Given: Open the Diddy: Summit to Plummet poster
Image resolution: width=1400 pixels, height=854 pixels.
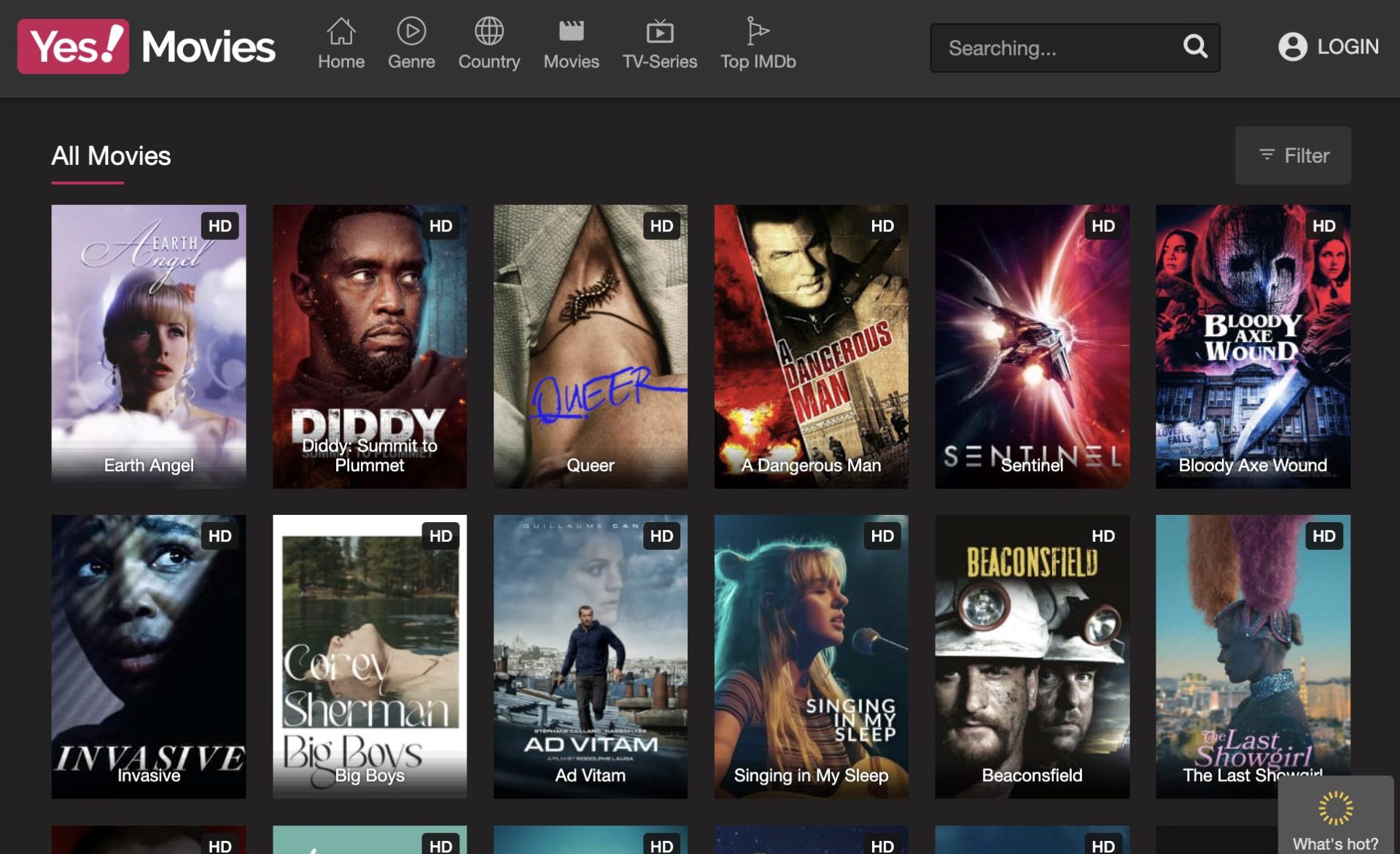Looking at the screenshot, I should (x=370, y=346).
